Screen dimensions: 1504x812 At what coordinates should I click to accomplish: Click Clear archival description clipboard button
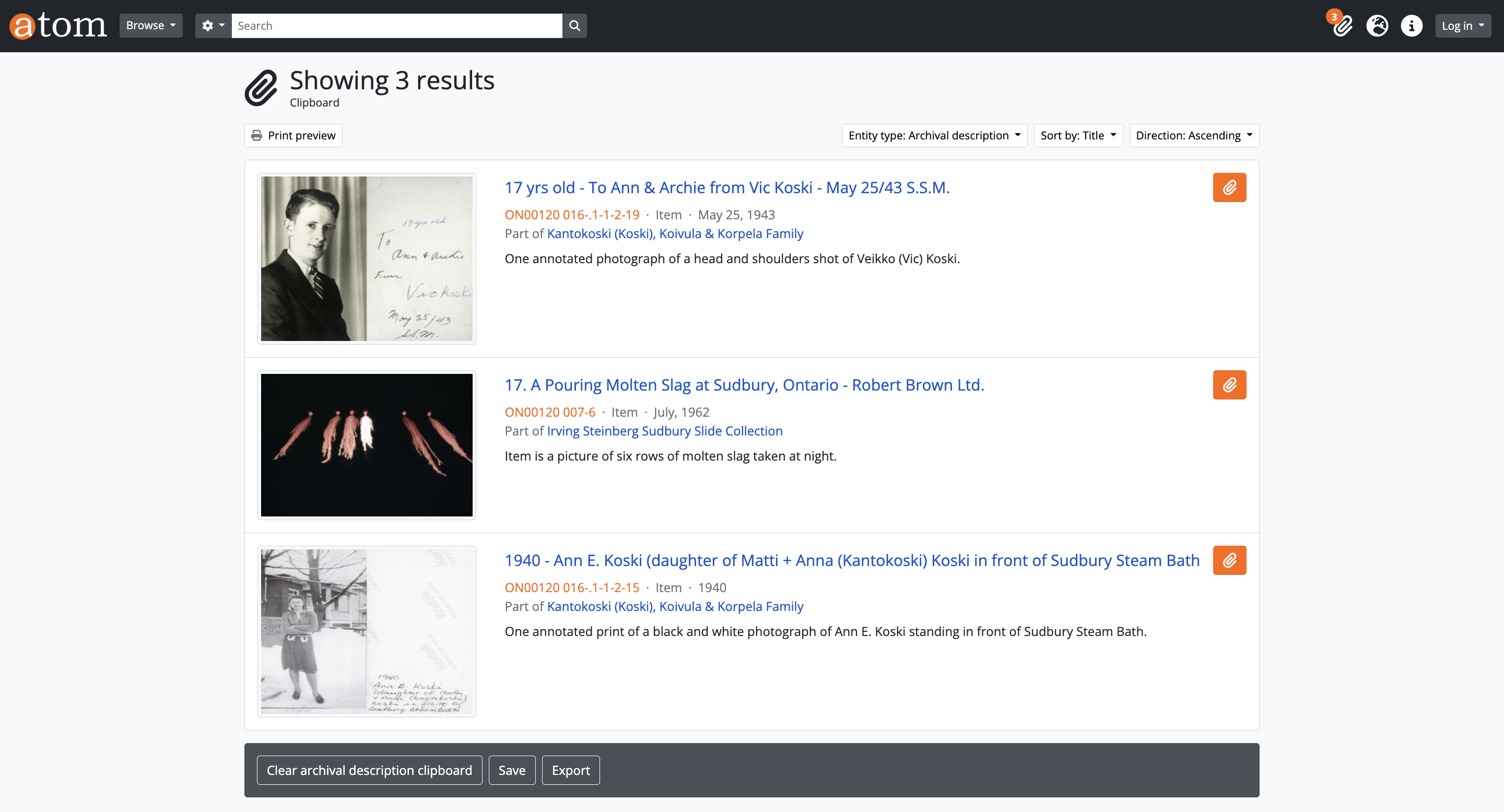click(x=369, y=770)
